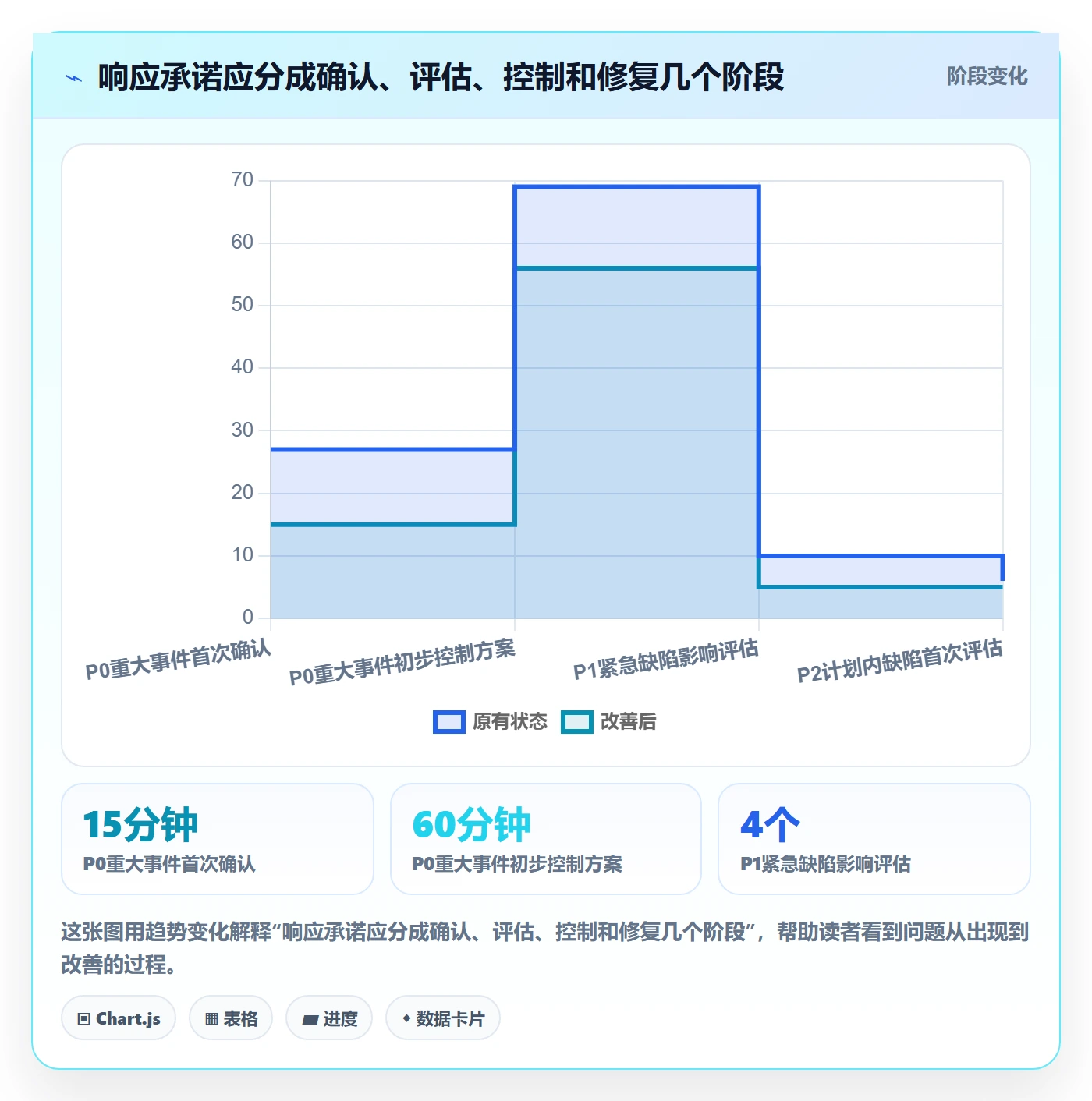The image size is (1092, 1101).
Task: Select the 进度 tag
Action: [329, 1018]
